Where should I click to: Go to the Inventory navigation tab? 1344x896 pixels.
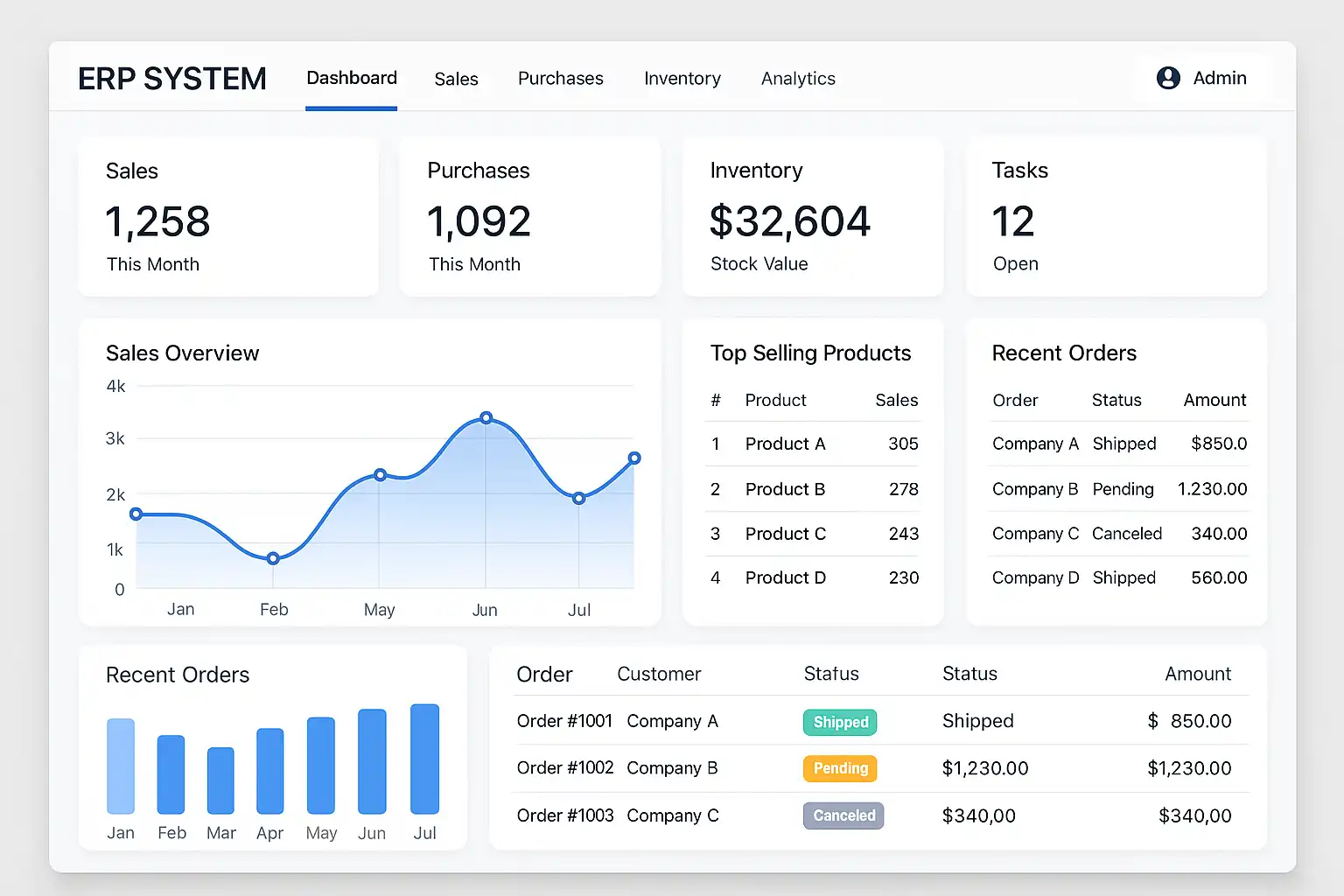click(682, 79)
